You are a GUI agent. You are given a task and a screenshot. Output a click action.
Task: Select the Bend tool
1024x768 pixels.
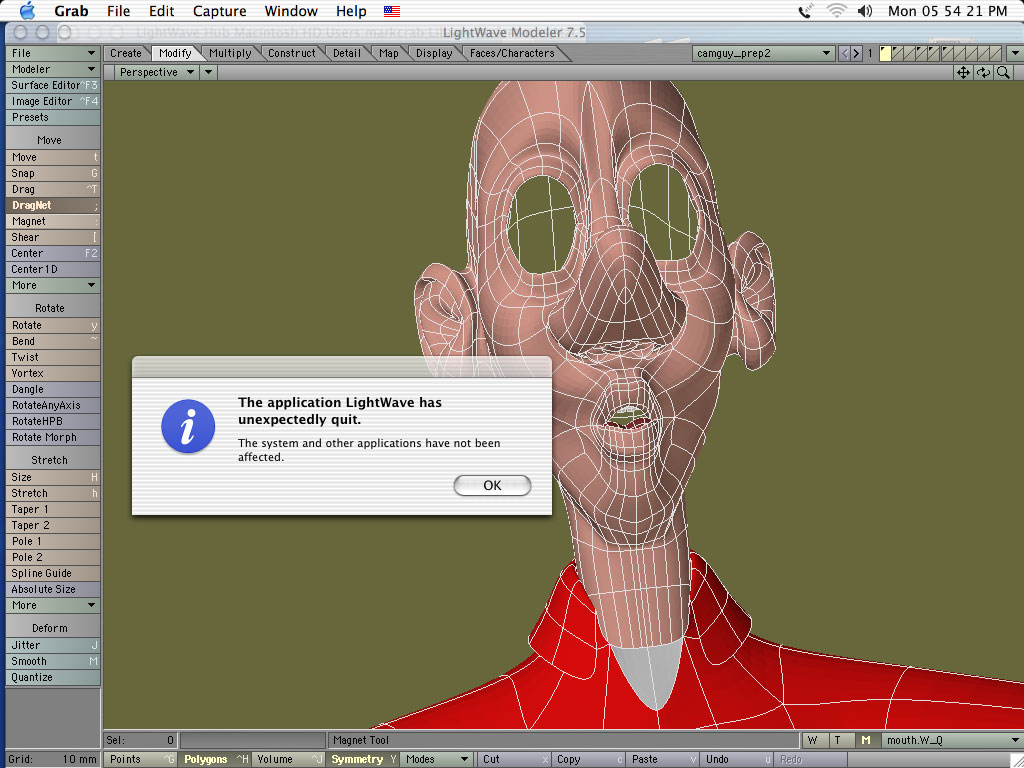click(x=53, y=341)
